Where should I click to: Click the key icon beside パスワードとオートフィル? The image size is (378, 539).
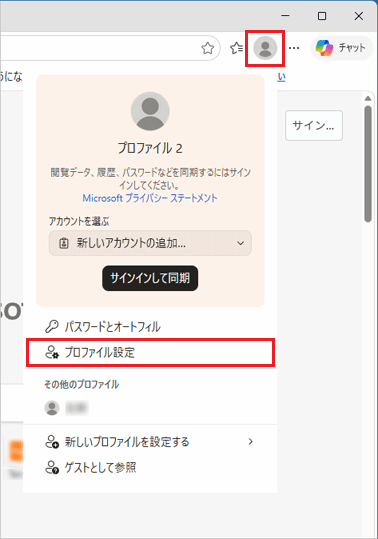pos(52,327)
